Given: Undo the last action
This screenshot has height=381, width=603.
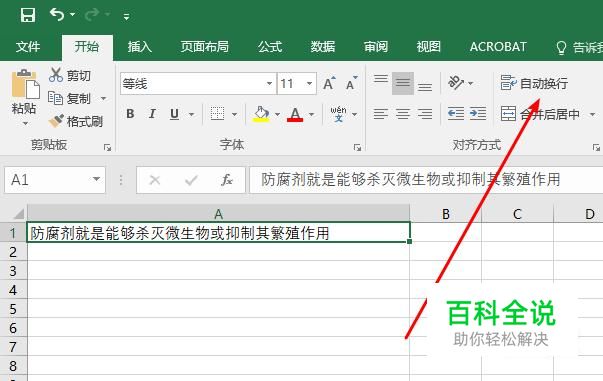Looking at the screenshot, I should coord(57,15).
